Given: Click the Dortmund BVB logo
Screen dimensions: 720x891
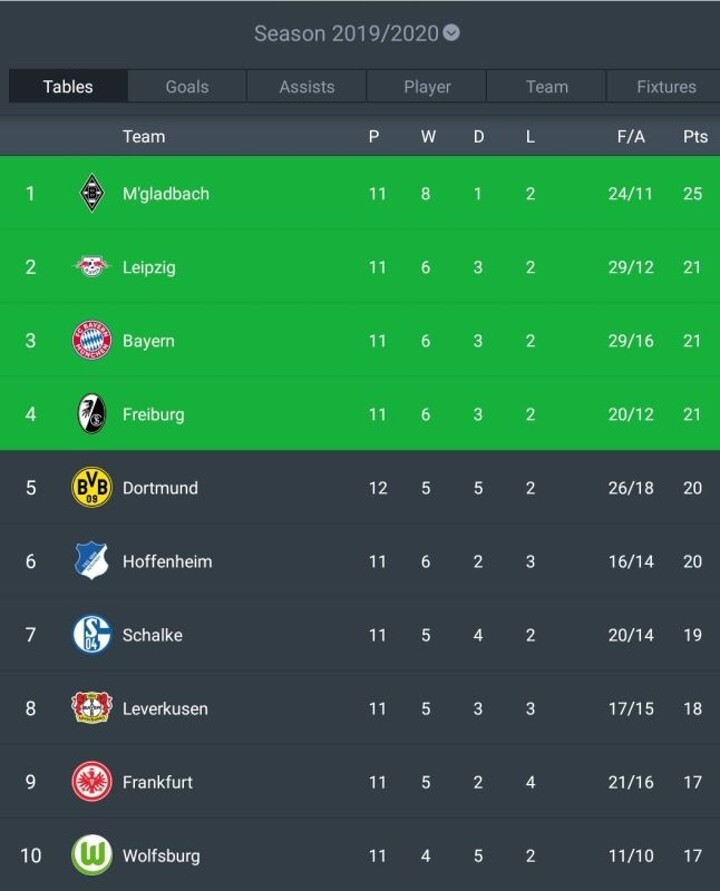Looking at the screenshot, I should point(91,487).
